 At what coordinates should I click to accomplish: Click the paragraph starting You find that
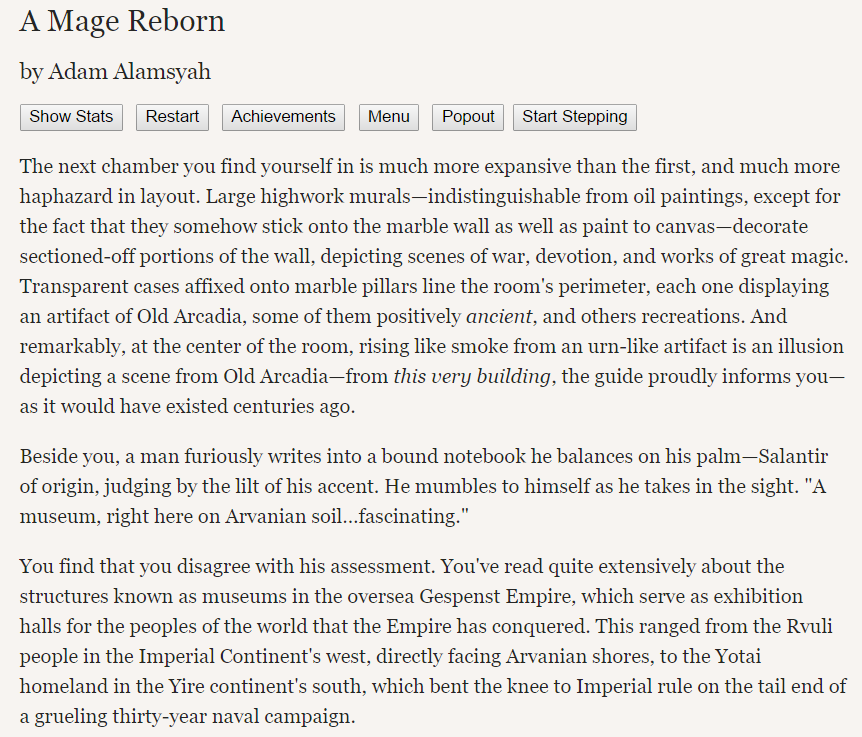pos(433,641)
